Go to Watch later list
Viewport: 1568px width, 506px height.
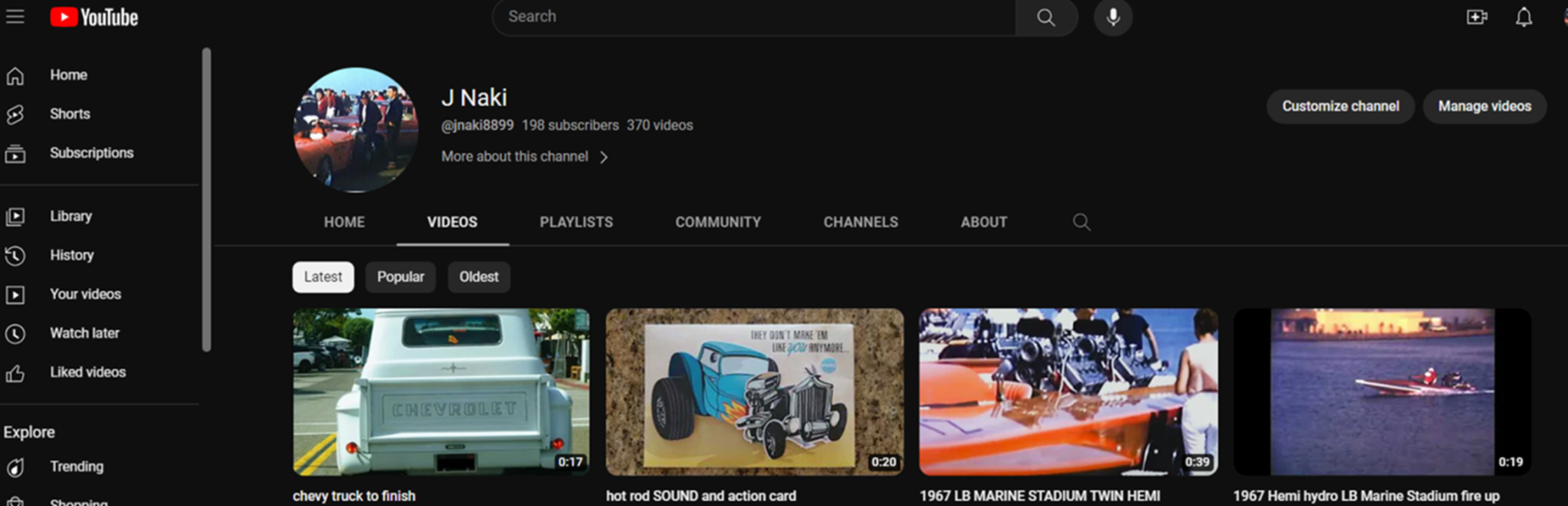point(84,333)
